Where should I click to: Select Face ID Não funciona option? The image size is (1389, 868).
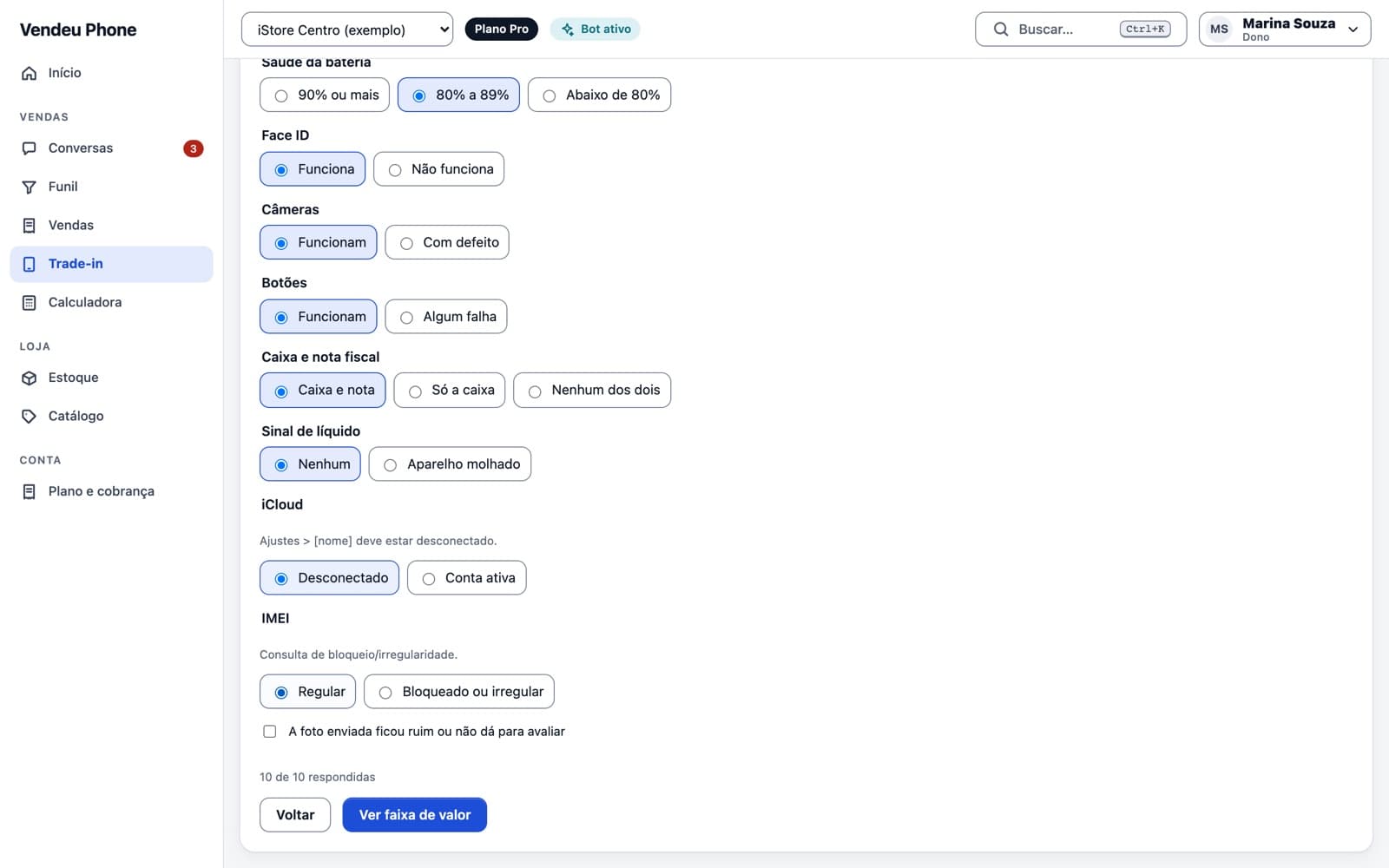coord(438,169)
